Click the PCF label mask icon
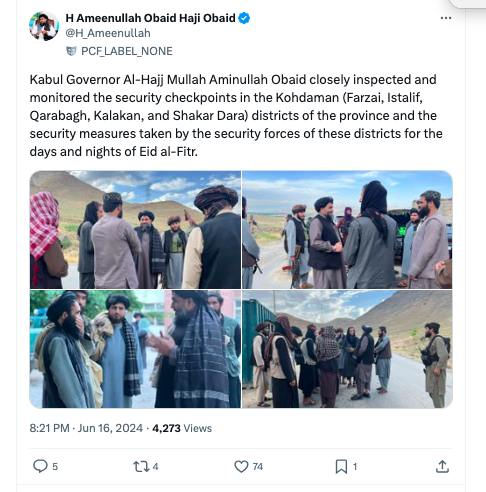This screenshot has width=486, height=492. pos(71,51)
